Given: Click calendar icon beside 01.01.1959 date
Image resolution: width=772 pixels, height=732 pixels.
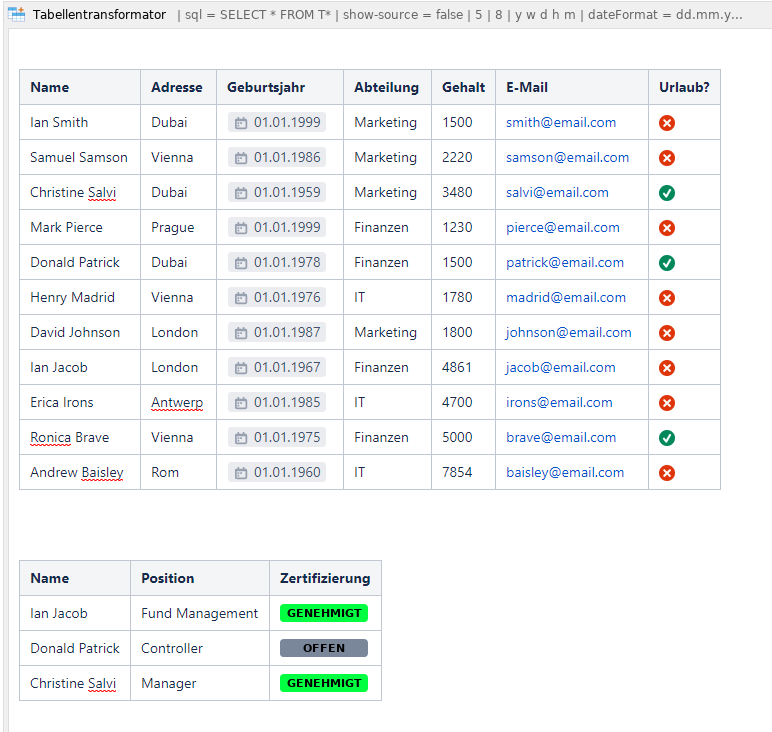Looking at the screenshot, I should [241, 193].
